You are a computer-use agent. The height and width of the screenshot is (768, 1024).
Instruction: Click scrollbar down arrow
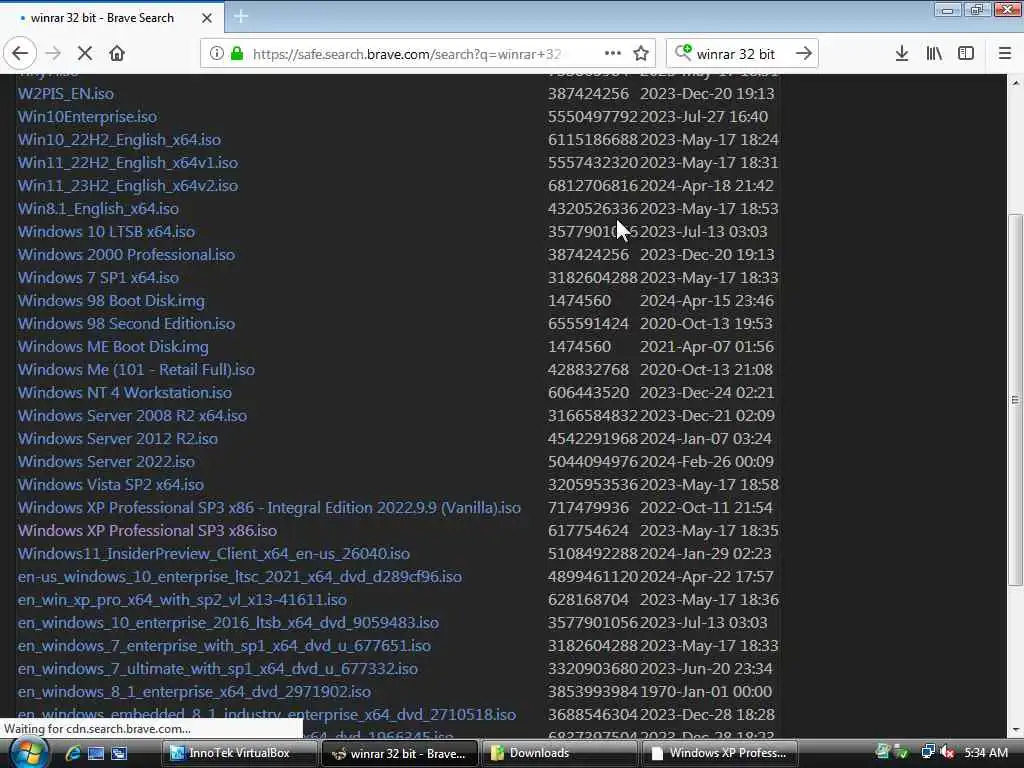coord(1016,730)
